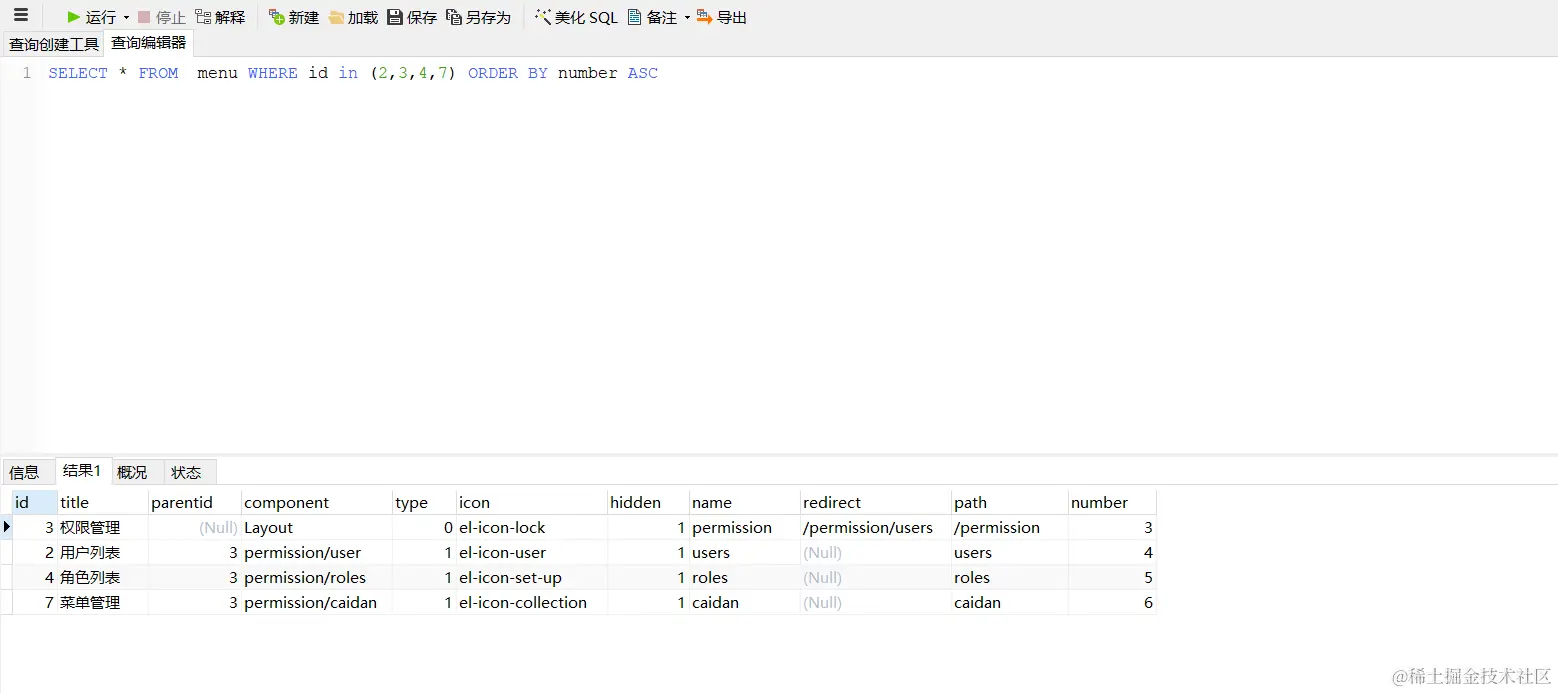The width and height of the screenshot is (1558, 693).
Task: Select current row indicator arrow of 权限管理
Action: pyautogui.click(x=7, y=527)
